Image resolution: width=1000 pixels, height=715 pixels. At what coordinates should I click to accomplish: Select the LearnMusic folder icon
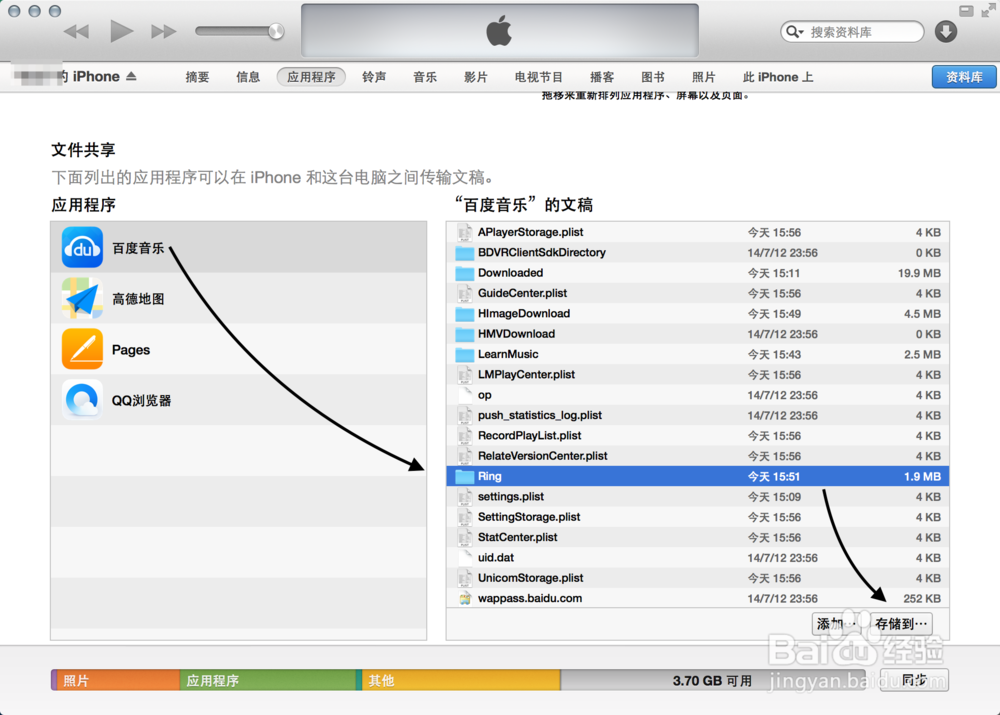coord(465,354)
